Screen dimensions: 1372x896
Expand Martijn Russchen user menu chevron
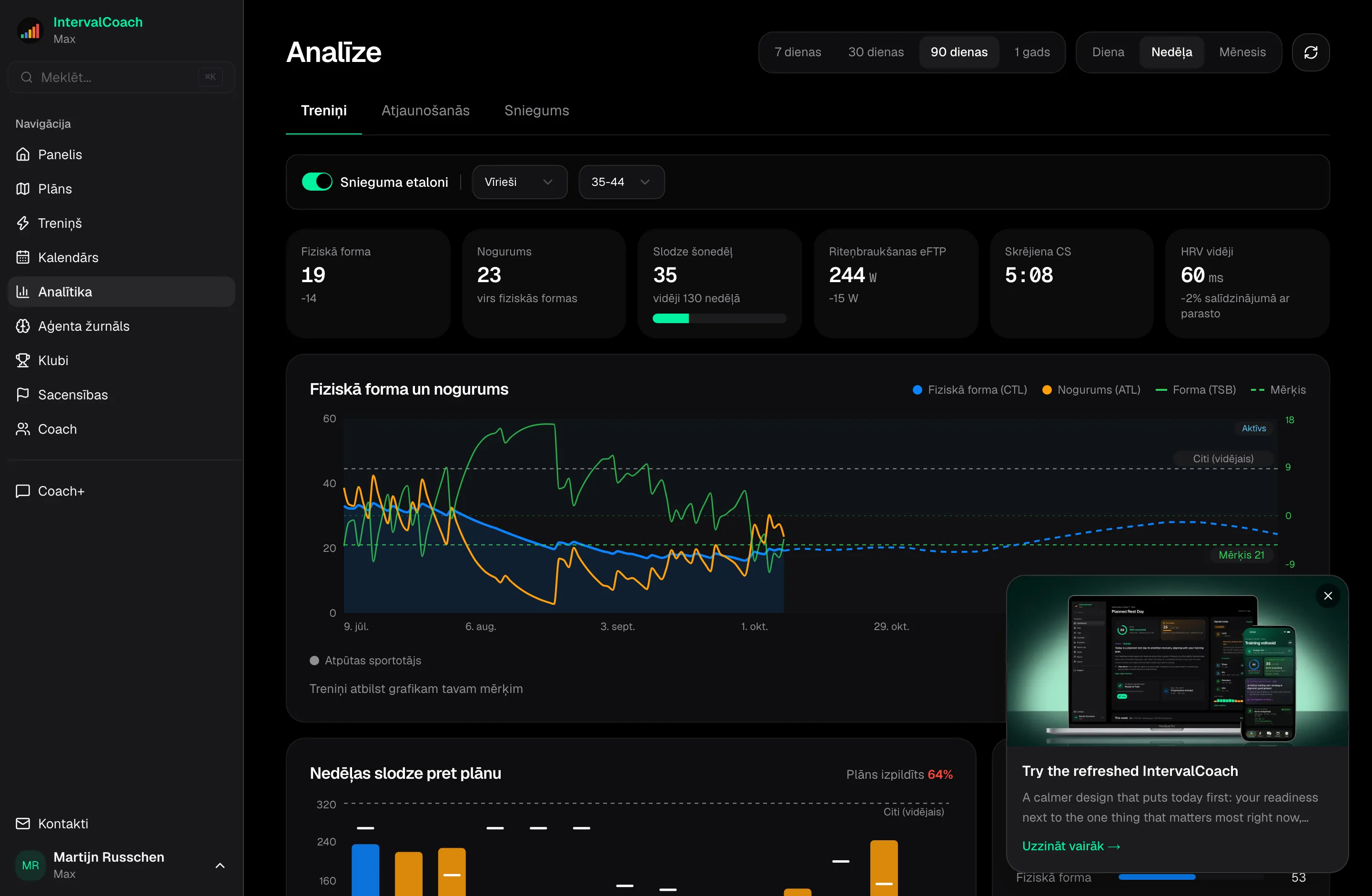coord(220,865)
